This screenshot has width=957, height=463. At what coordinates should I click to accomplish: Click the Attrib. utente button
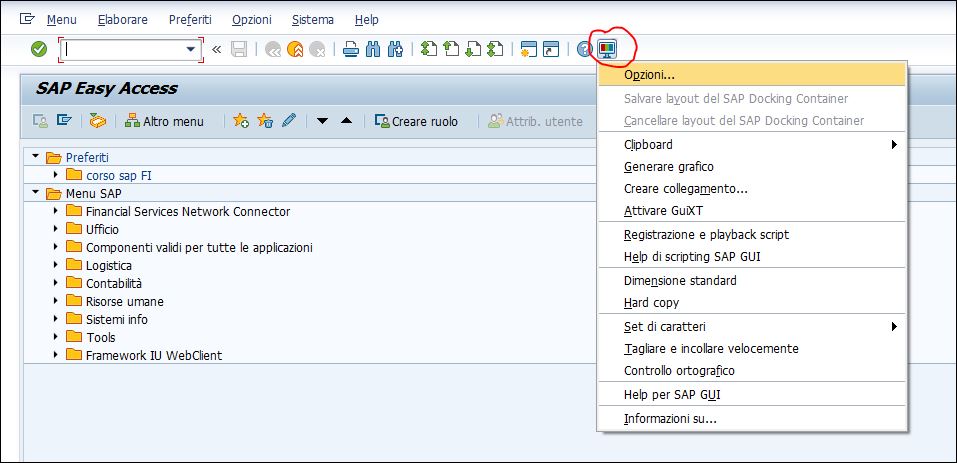pyautogui.click(x=535, y=121)
